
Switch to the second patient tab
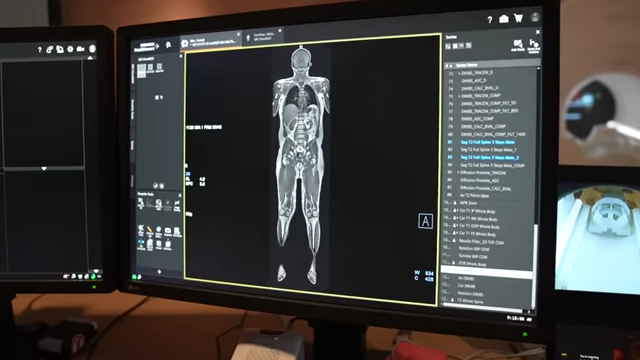click(x=263, y=37)
